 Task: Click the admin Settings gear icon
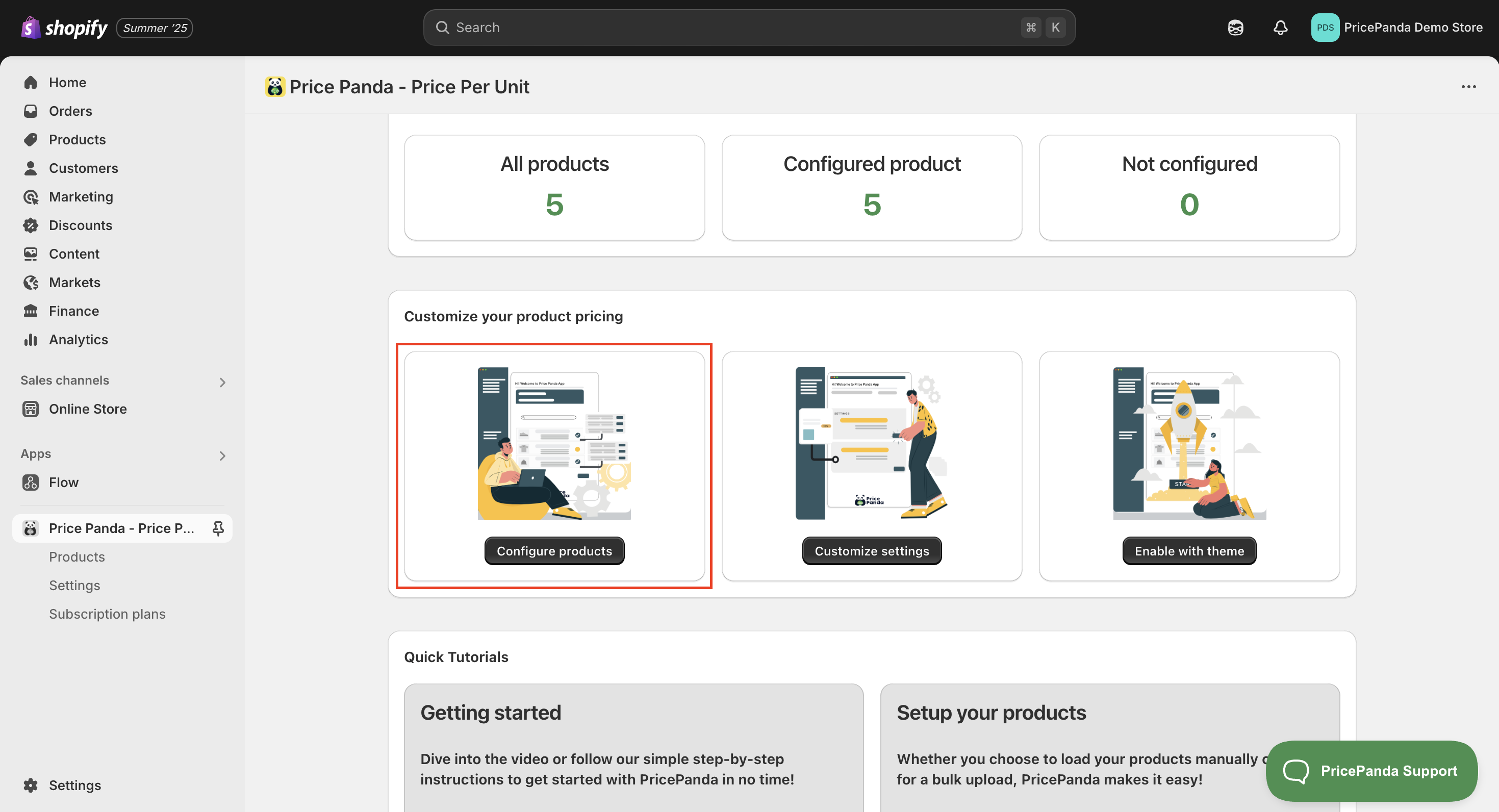coord(31,784)
